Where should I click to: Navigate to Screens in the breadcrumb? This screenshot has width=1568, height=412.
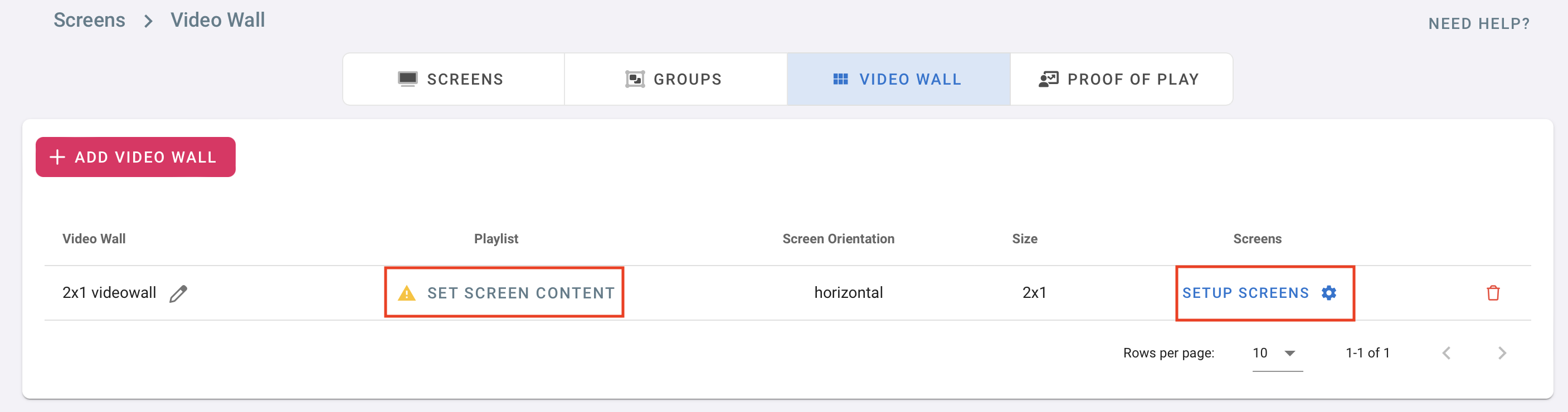89,20
